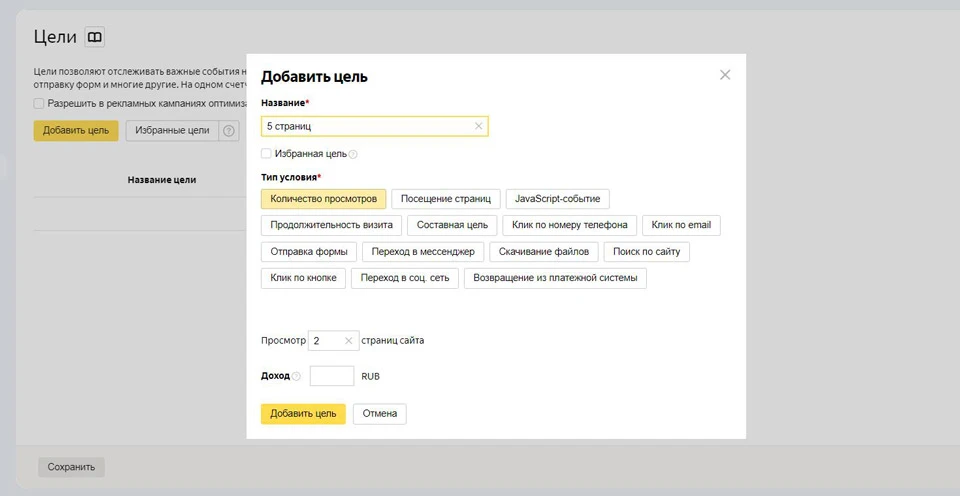960x496 pixels.
Task: Select Количество просмотров condition type
Action: pyautogui.click(x=323, y=199)
